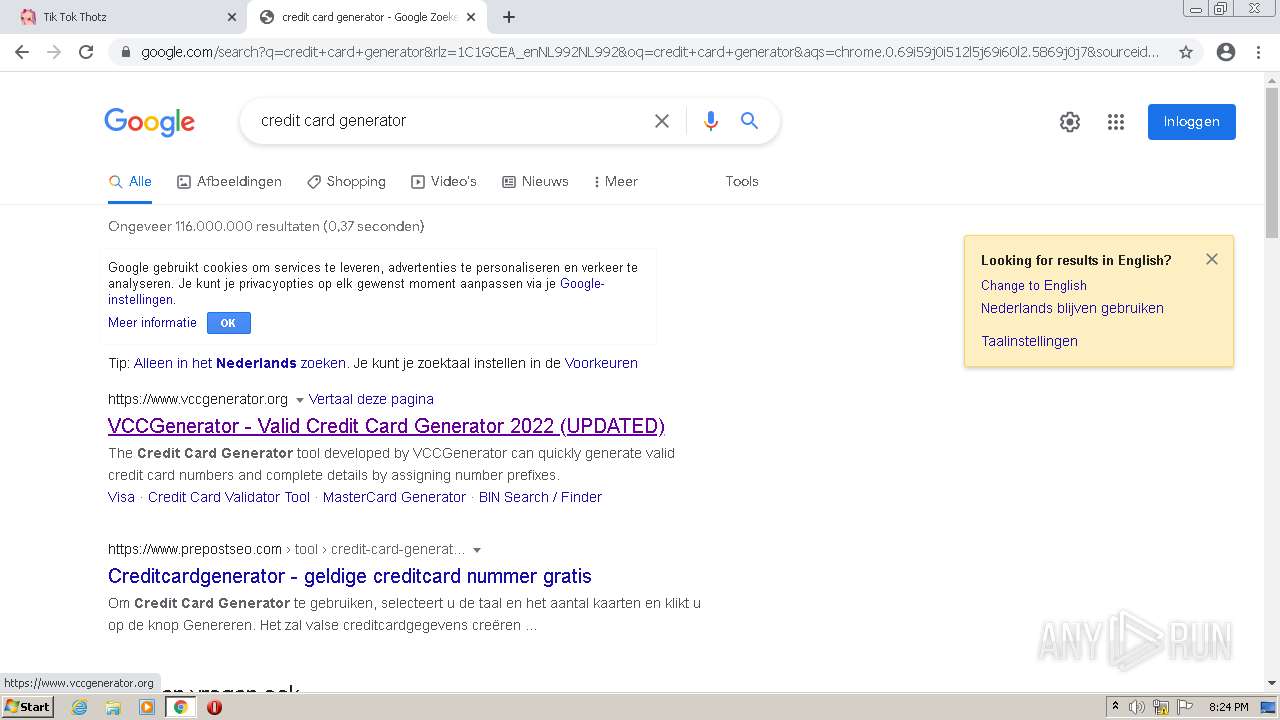Close the Tik Tok Thotz tab
1280x720 pixels.
click(232, 17)
